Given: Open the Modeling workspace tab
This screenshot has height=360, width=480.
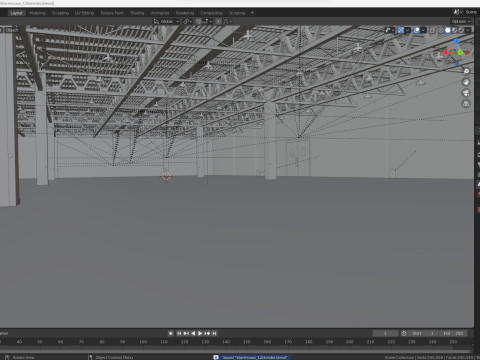Looking at the screenshot, I should point(37,13).
